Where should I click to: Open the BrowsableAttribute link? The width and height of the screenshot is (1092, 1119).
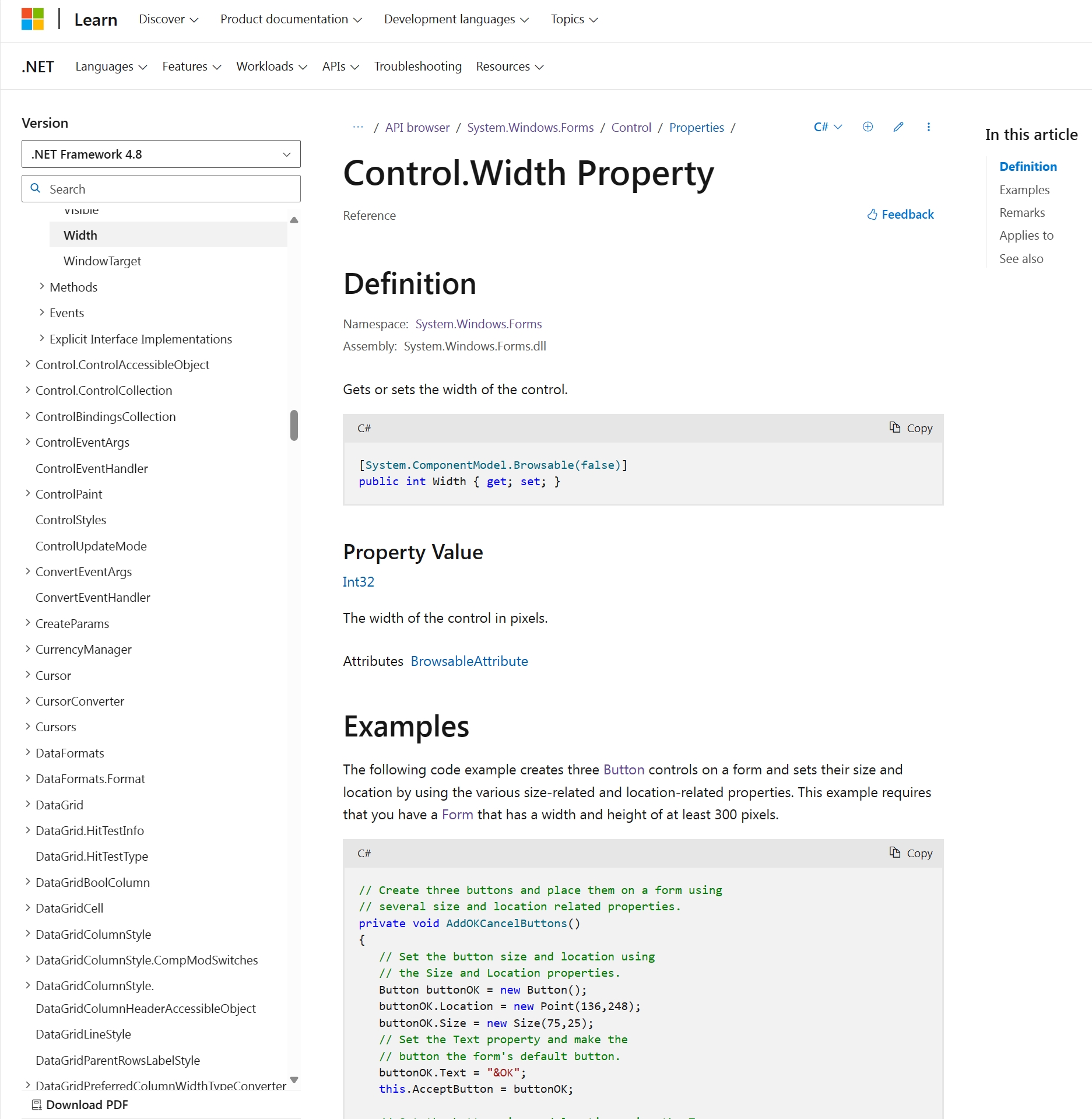469,661
